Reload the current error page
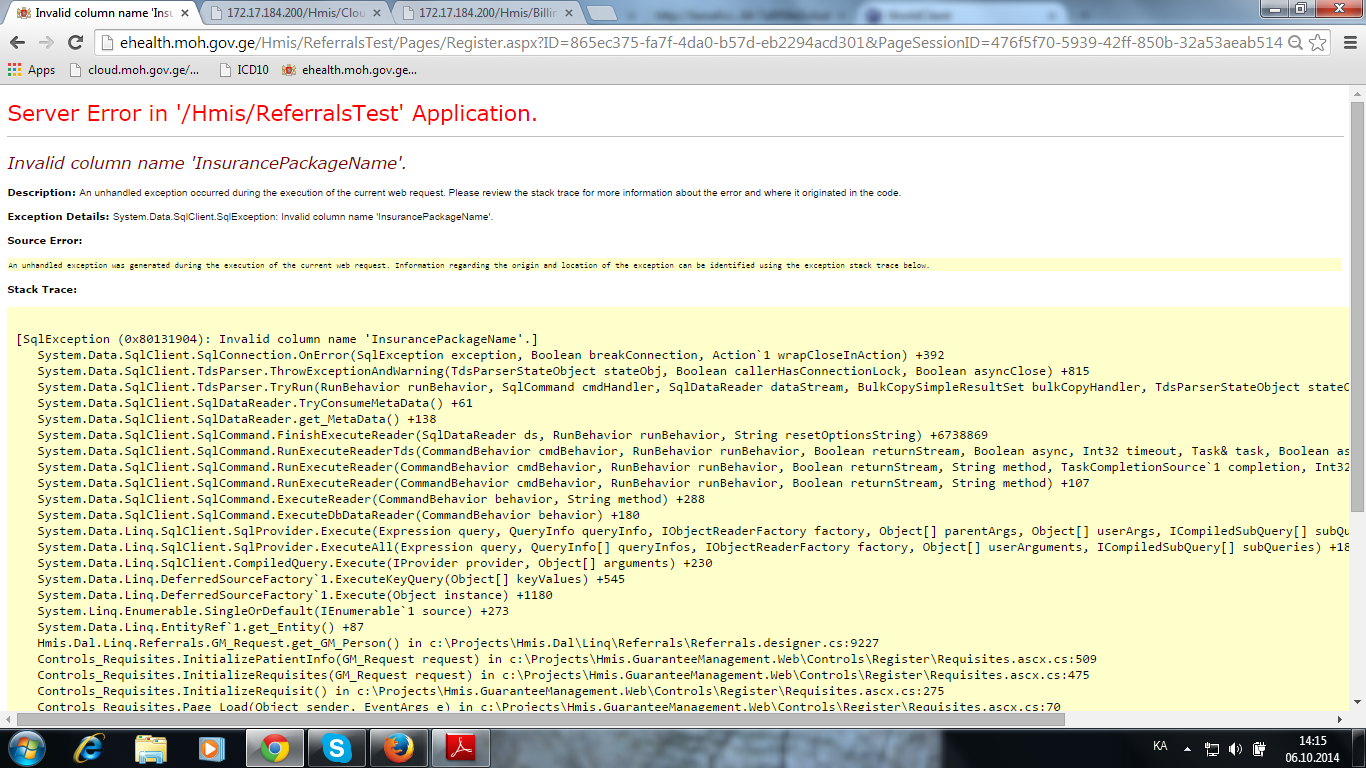 [75, 43]
